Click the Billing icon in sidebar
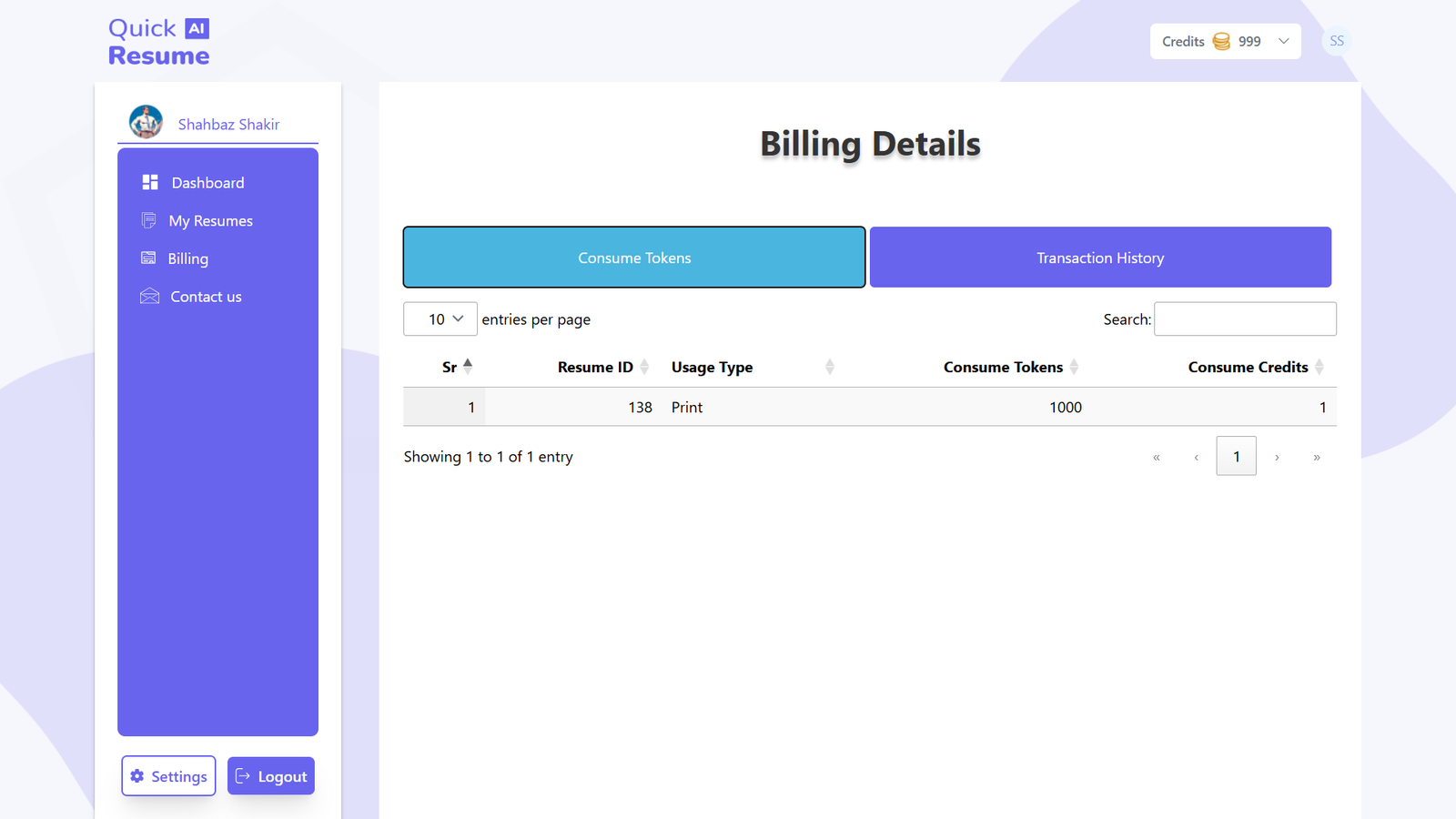The height and width of the screenshot is (819, 1456). click(148, 258)
